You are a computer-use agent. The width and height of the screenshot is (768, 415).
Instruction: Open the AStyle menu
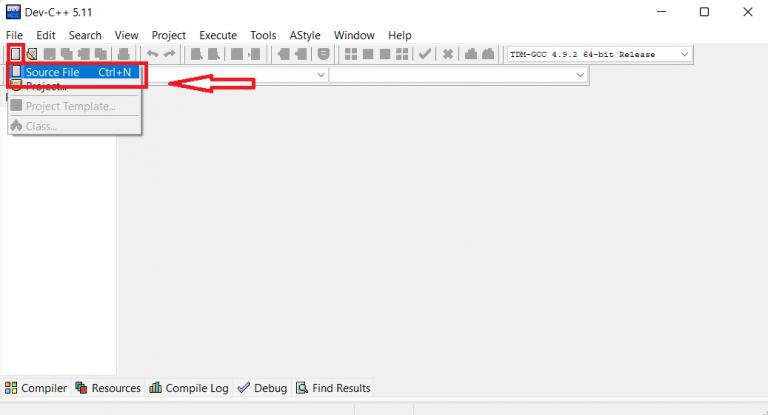point(305,35)
